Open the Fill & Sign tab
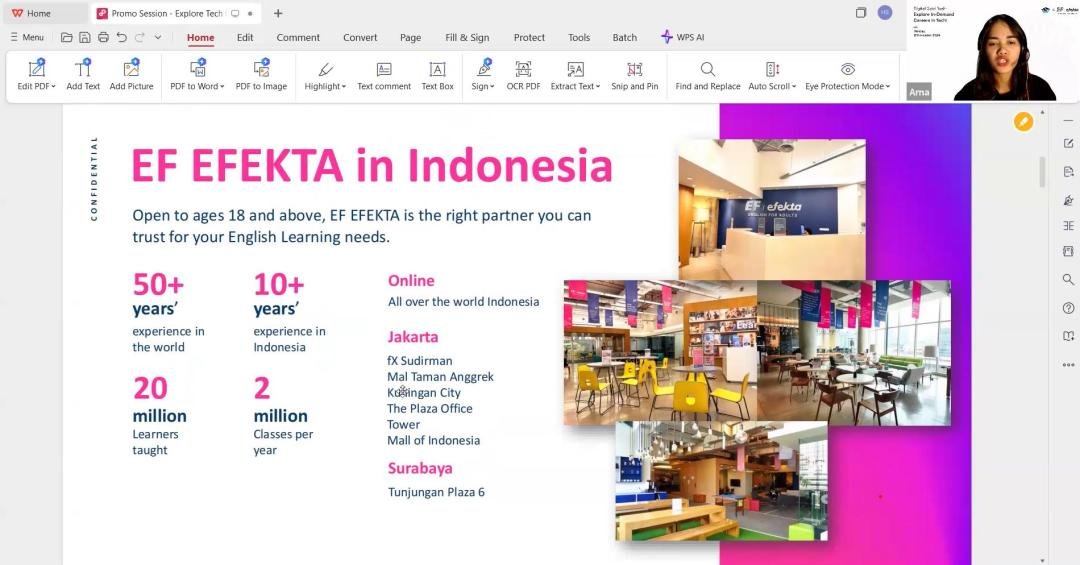 467,37
